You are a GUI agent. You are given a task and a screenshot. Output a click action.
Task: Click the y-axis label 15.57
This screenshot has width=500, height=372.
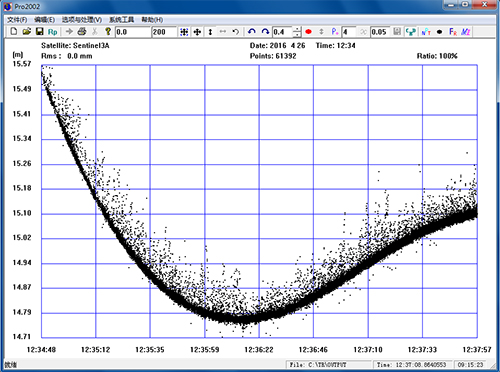coord(22,64)
